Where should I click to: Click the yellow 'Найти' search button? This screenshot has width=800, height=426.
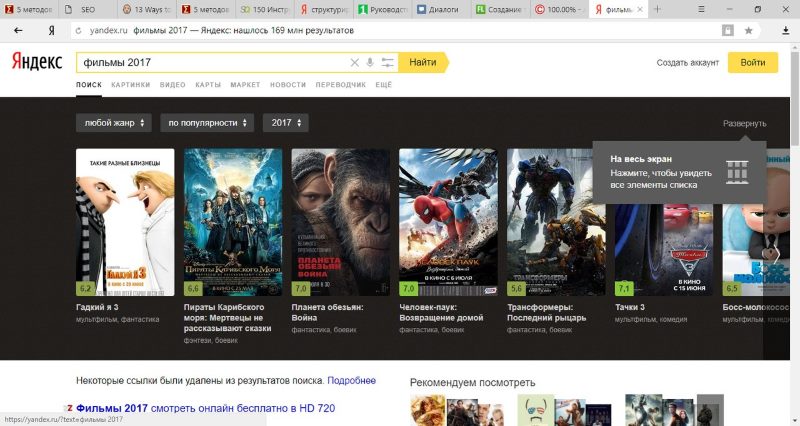pos(423,62)
